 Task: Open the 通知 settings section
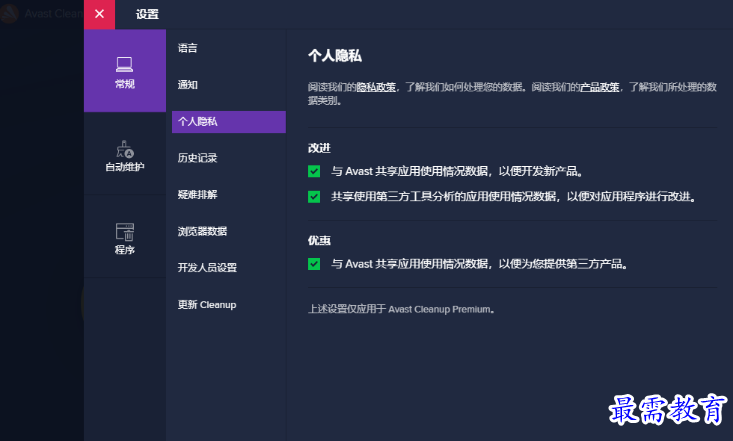click(187, 85)
